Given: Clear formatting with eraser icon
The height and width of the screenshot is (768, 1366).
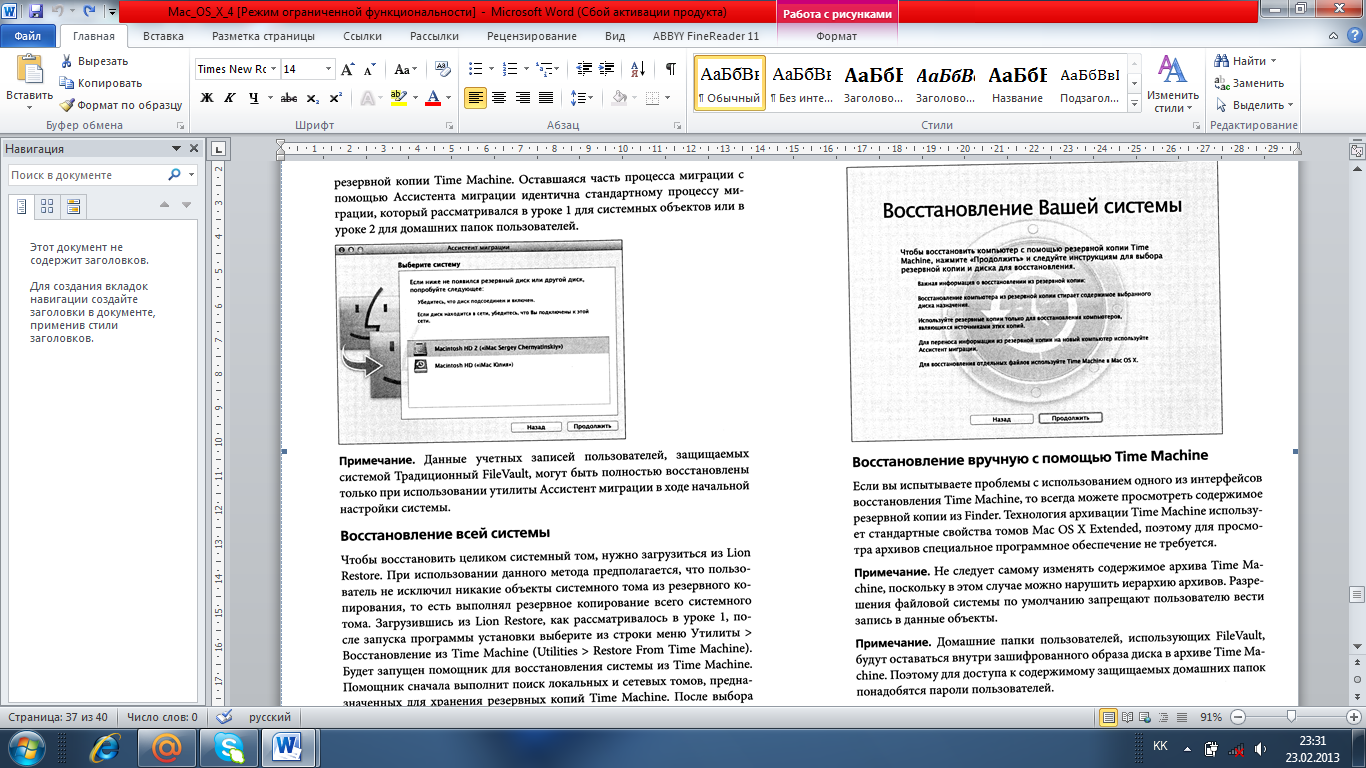Looking at the screenshot, I should (442, 69).
